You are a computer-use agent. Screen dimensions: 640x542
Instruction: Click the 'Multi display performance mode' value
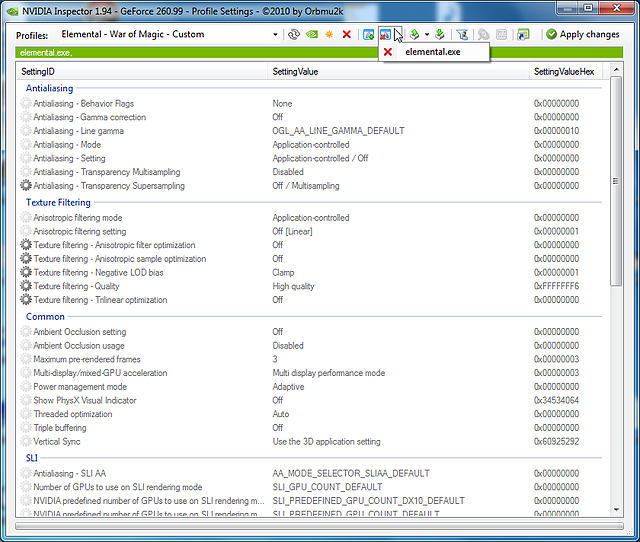[329, 373]
